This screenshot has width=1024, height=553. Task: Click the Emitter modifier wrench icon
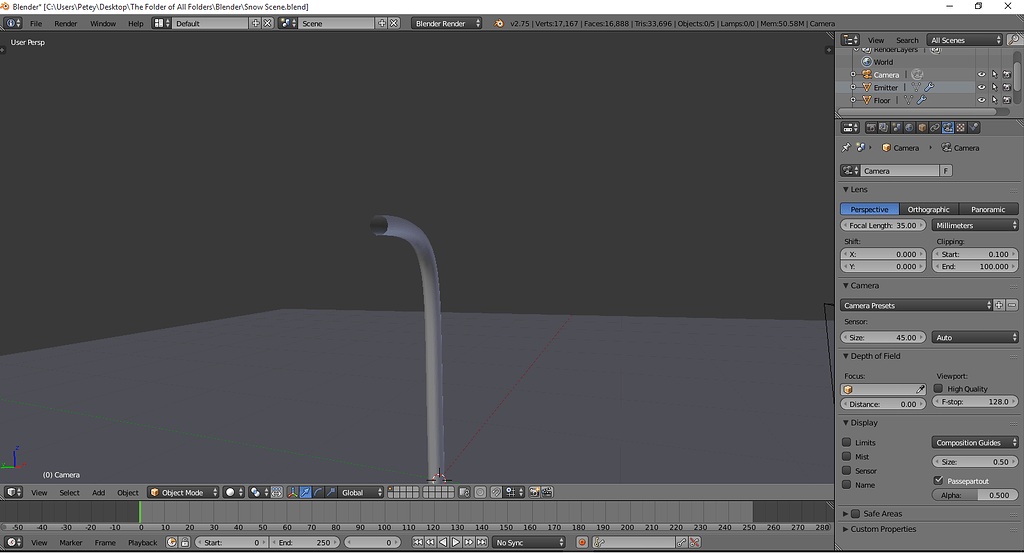[x=929, y=87]
